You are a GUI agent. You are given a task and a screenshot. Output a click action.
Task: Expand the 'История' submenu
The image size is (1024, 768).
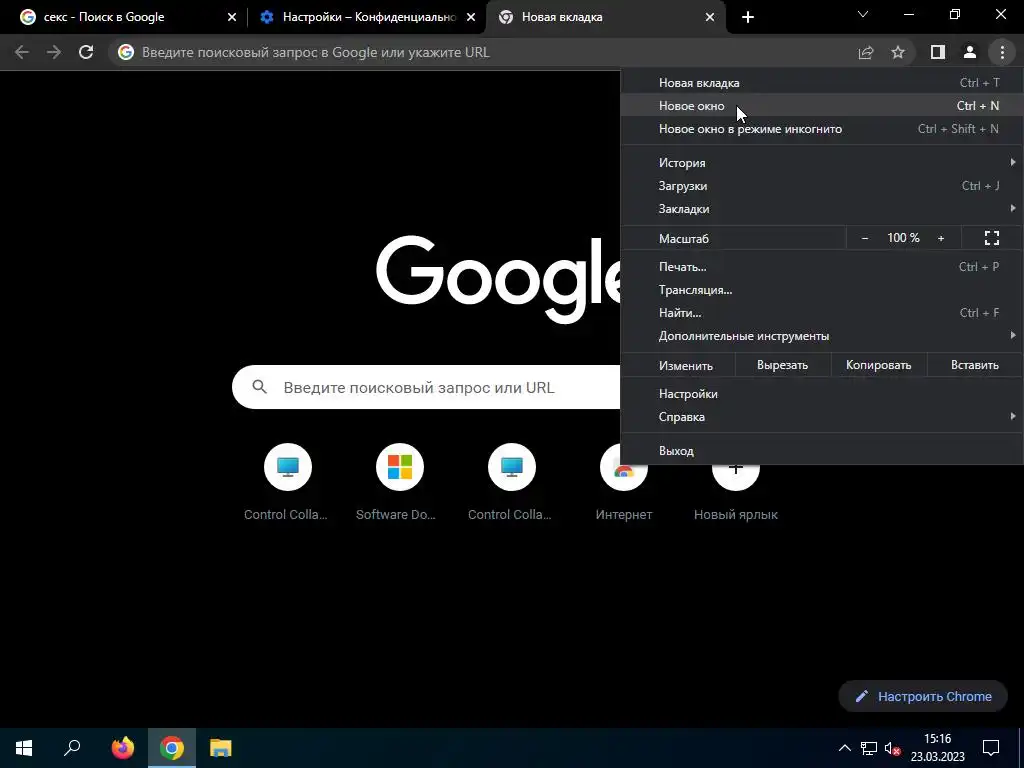pos(822,163)
